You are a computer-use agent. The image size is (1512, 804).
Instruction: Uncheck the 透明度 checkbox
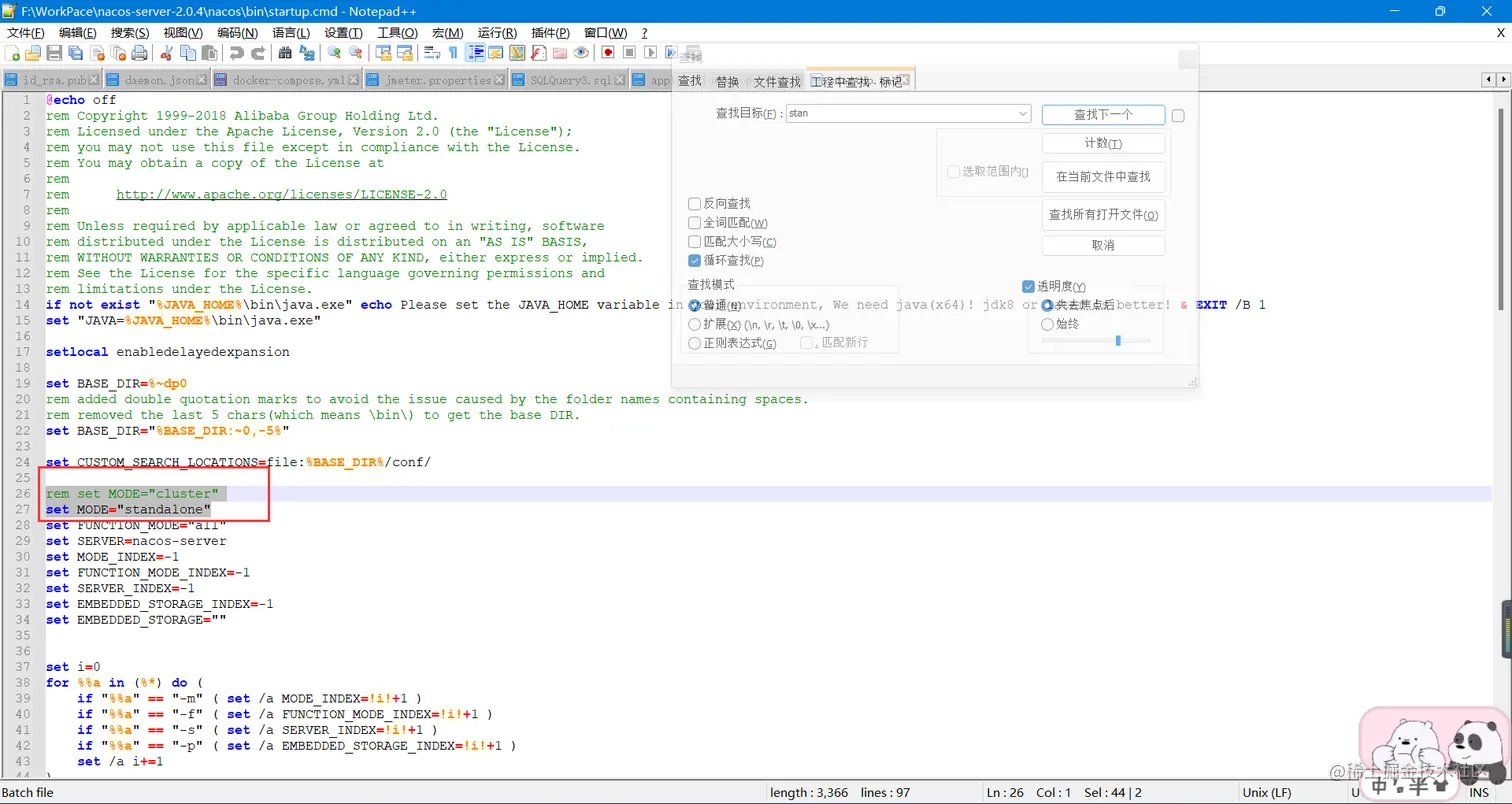(1028, 286)
